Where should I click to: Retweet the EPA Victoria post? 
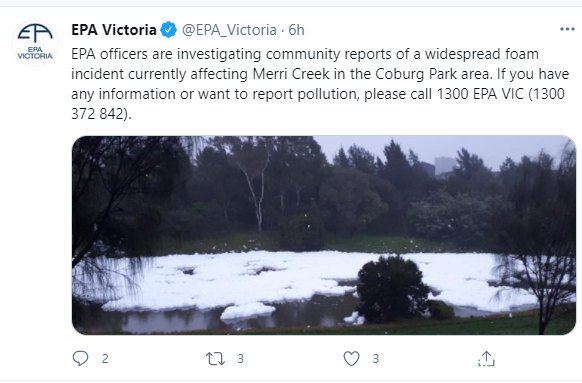pos(215,359)
